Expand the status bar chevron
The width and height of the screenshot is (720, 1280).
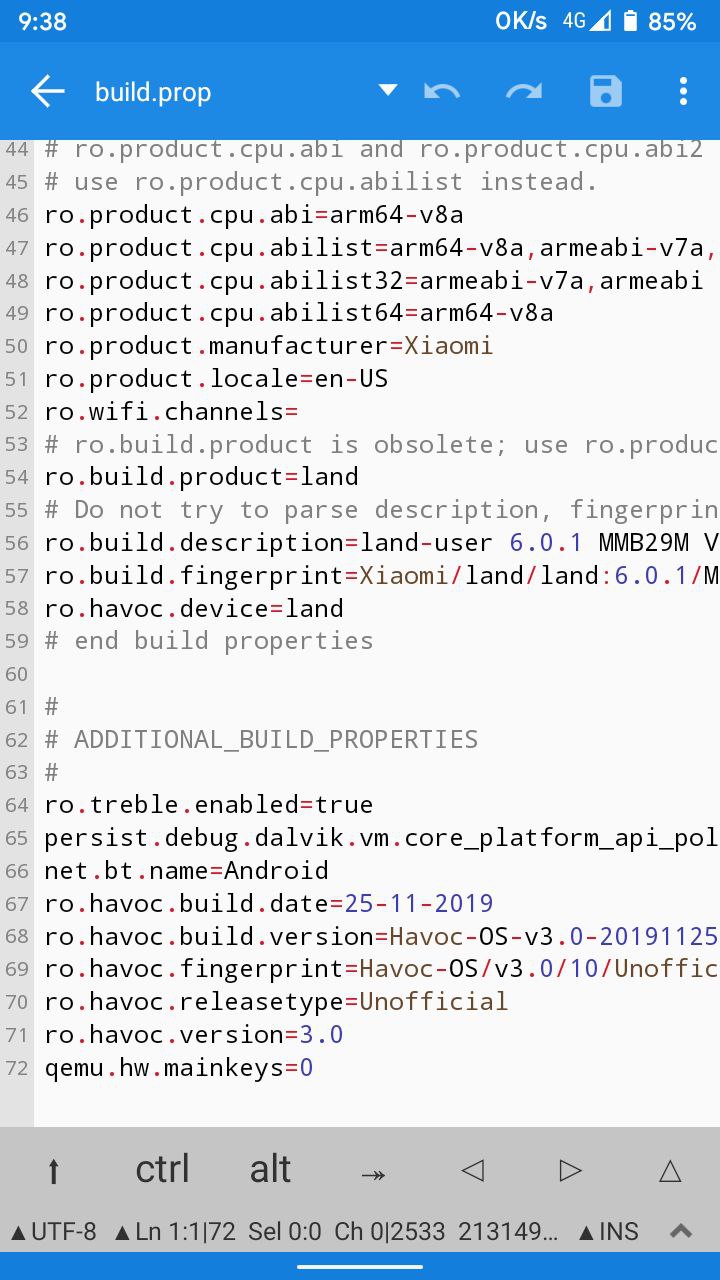point(681,1231)
